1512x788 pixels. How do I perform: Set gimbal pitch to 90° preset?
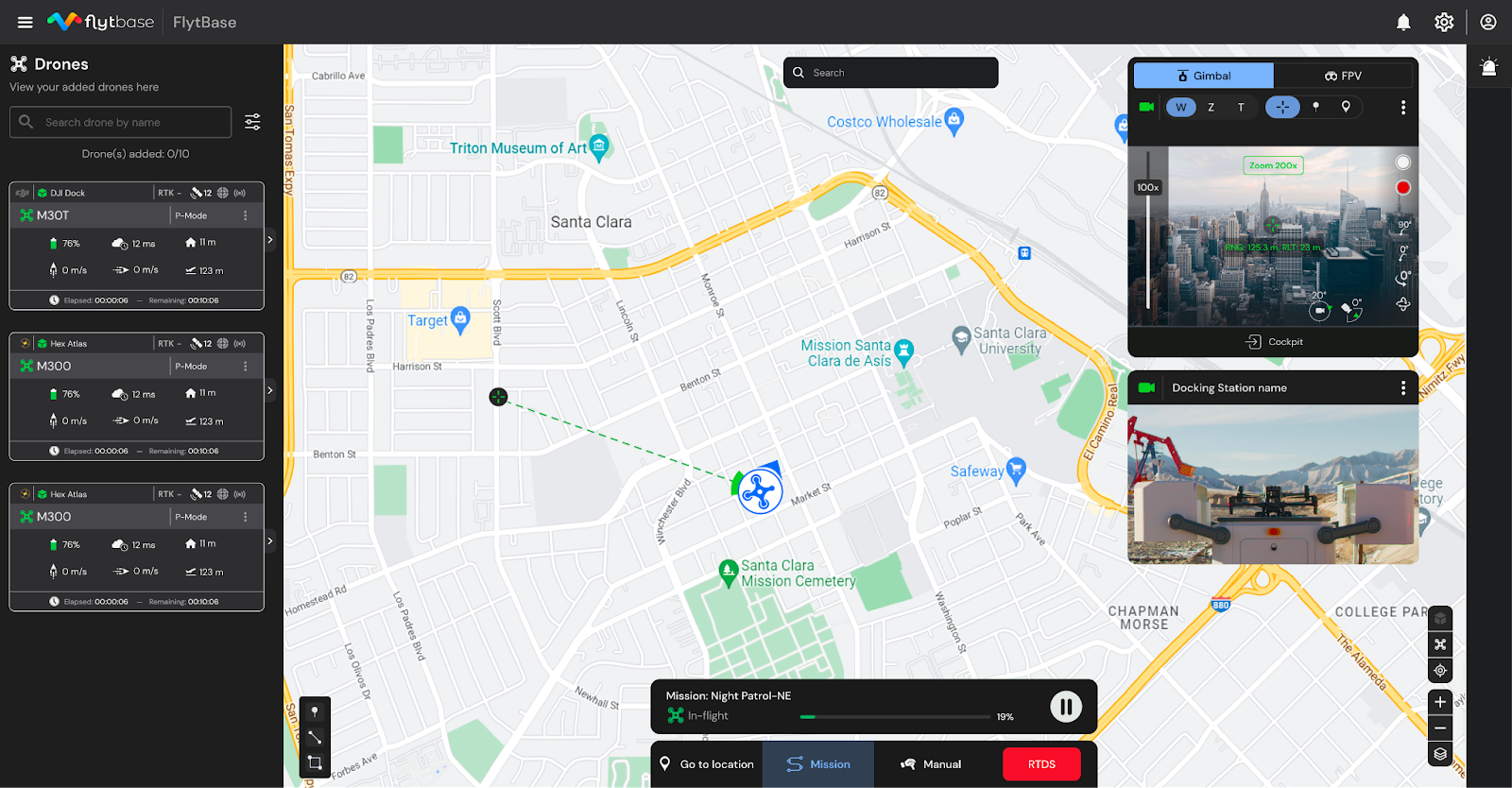click(1404, 227)
